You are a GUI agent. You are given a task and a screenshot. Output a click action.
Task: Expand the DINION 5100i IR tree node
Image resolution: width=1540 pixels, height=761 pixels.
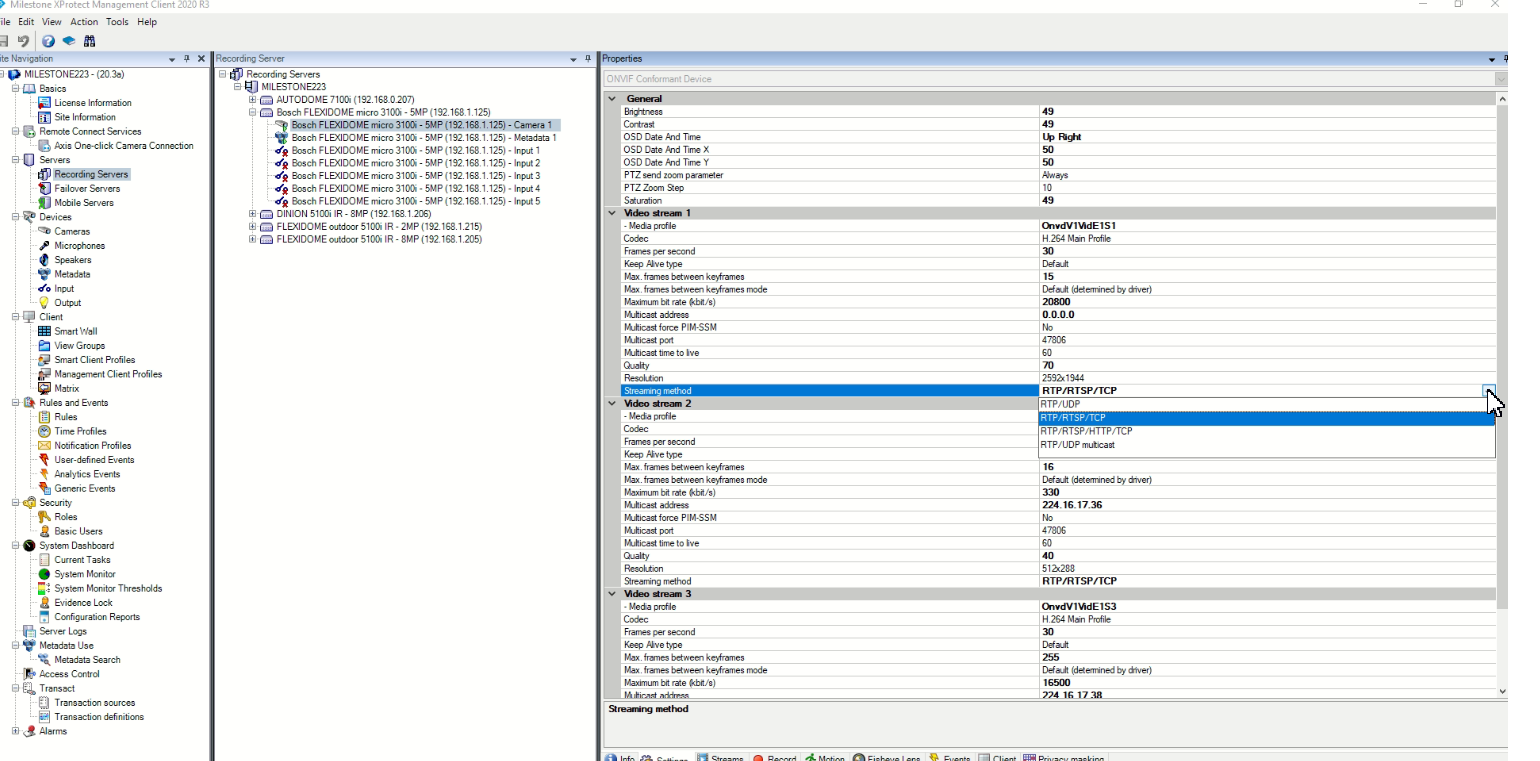(251, 213)
